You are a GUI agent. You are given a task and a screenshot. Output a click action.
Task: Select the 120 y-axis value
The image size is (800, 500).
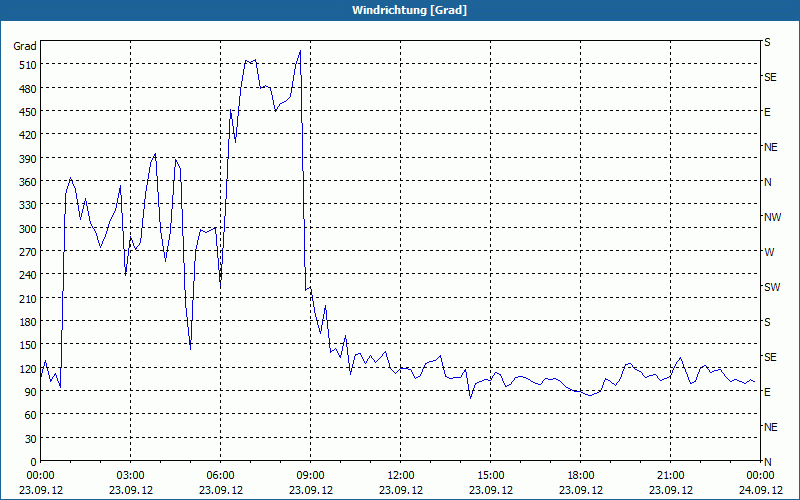pyautogui.click(x=28, y=368)
